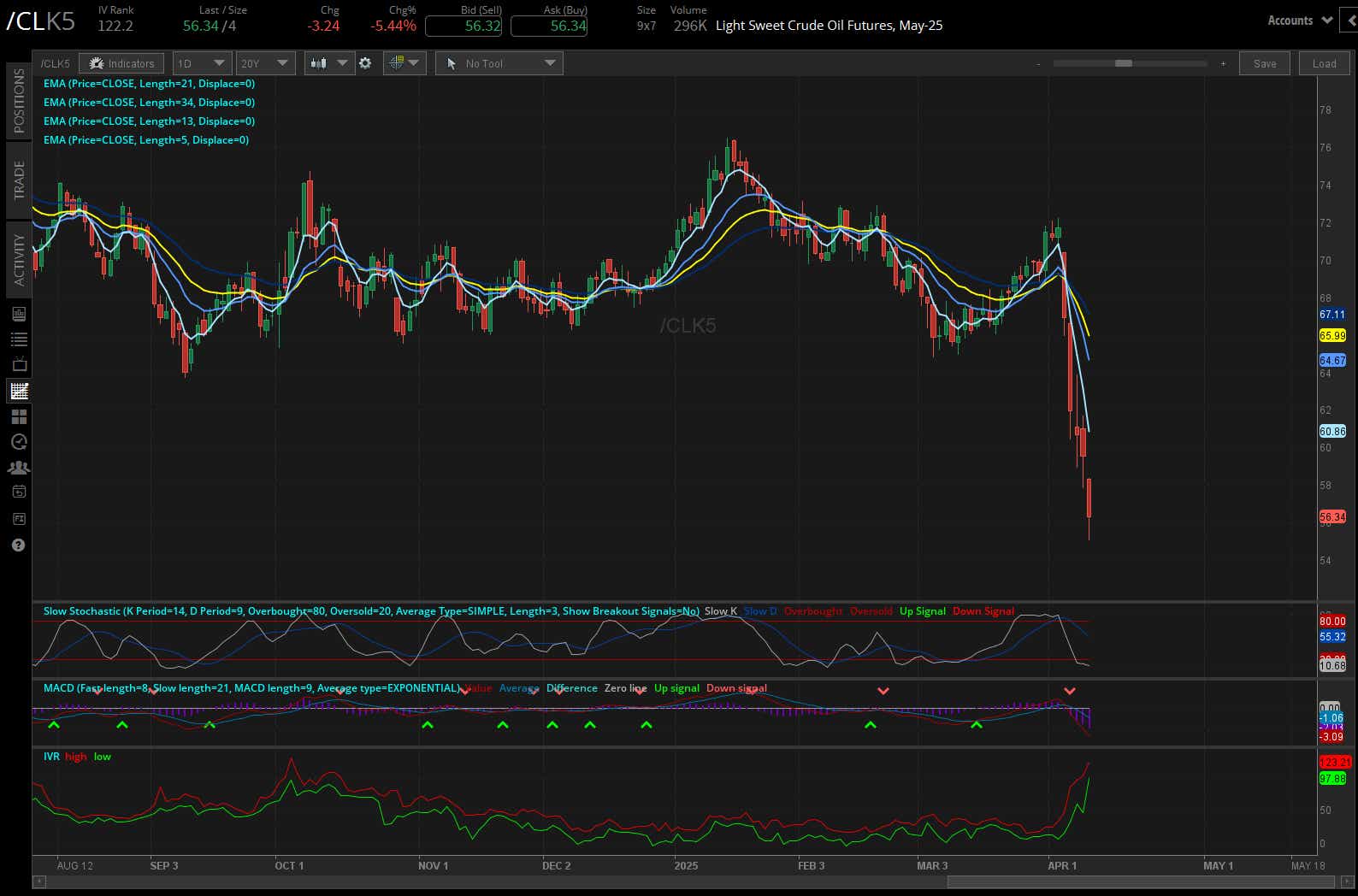1358x896 pixels.
Task: Click Volume value 296K
Action: (690, 26)
